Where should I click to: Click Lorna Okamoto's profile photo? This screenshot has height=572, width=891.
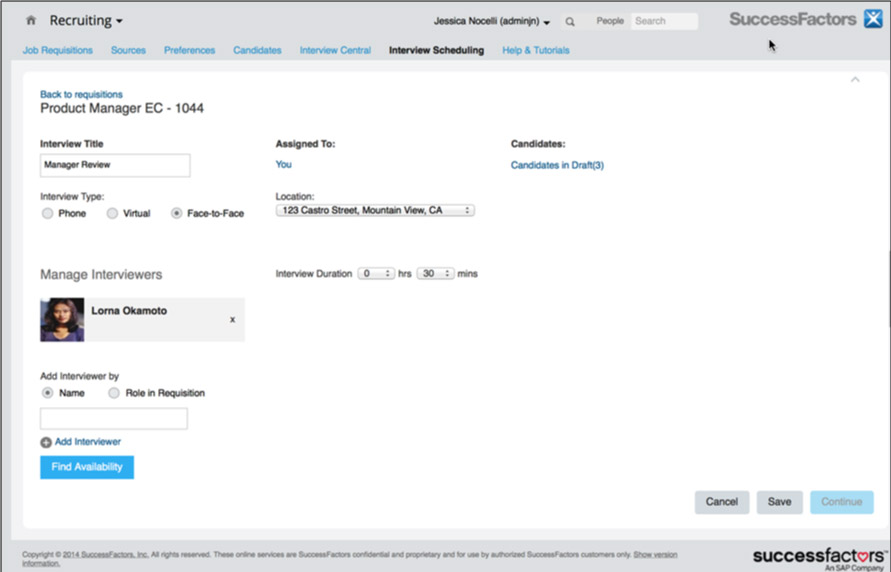pyautogui.click(x=62, y=320)
